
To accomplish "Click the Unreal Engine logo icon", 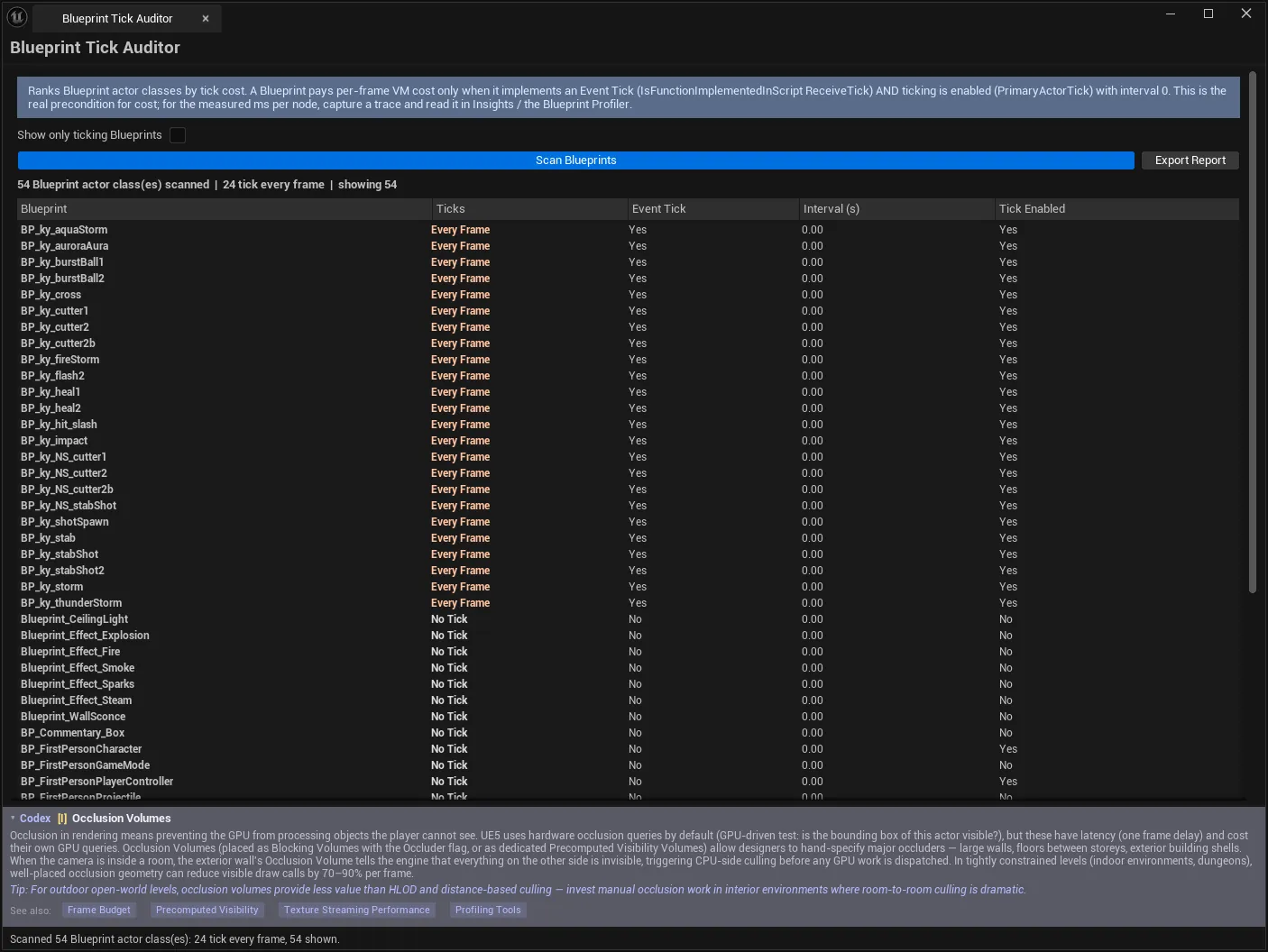I will pyautogui.click(x=17, y=16).
